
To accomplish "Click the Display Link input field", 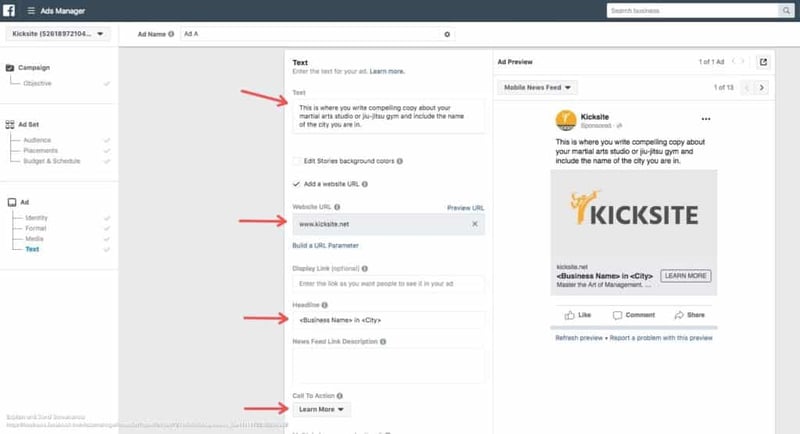I will pyautogui.click(x=388, y=284).
